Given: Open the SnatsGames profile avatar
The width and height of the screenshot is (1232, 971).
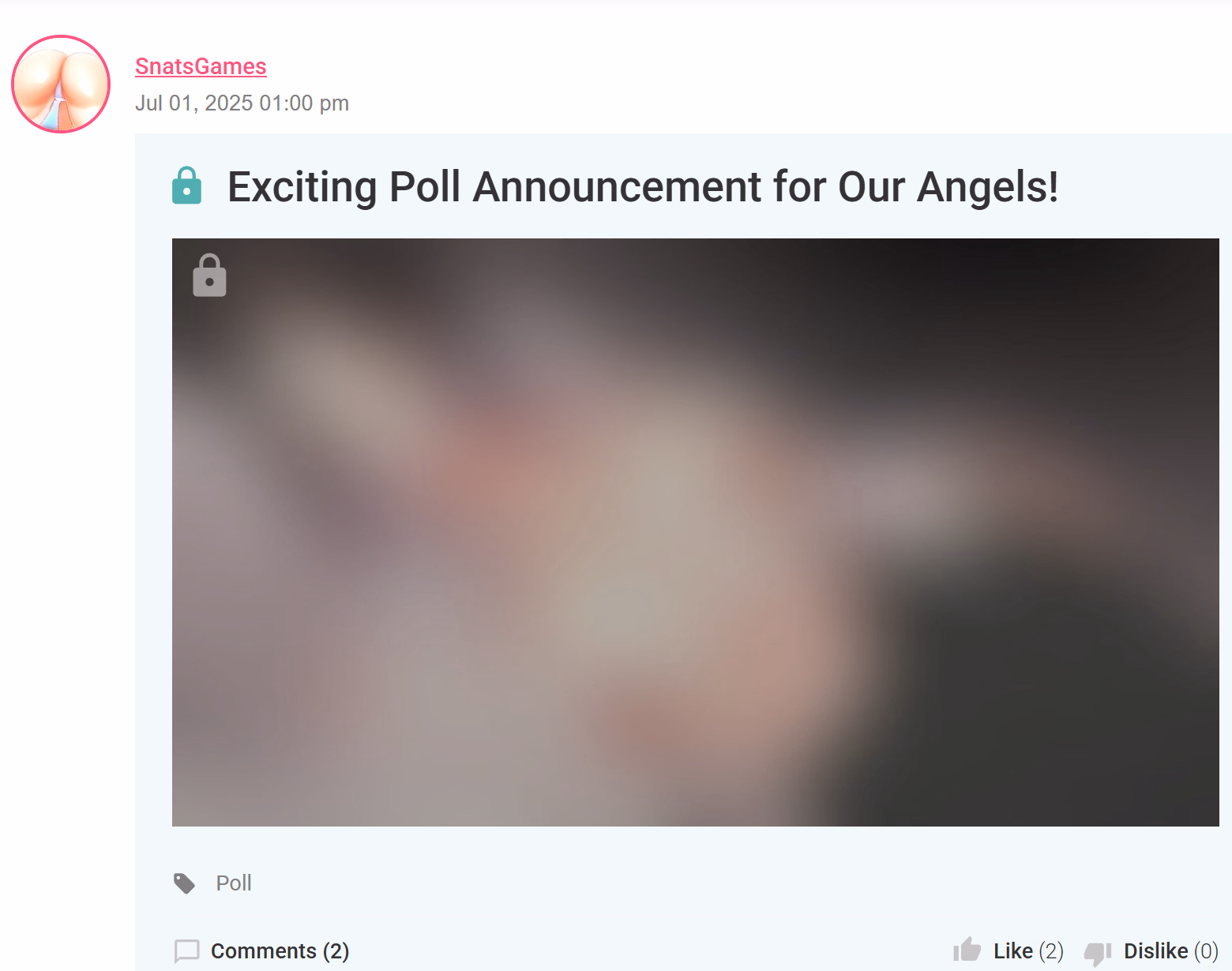Looking at the screenshot, I should point(61,84).
